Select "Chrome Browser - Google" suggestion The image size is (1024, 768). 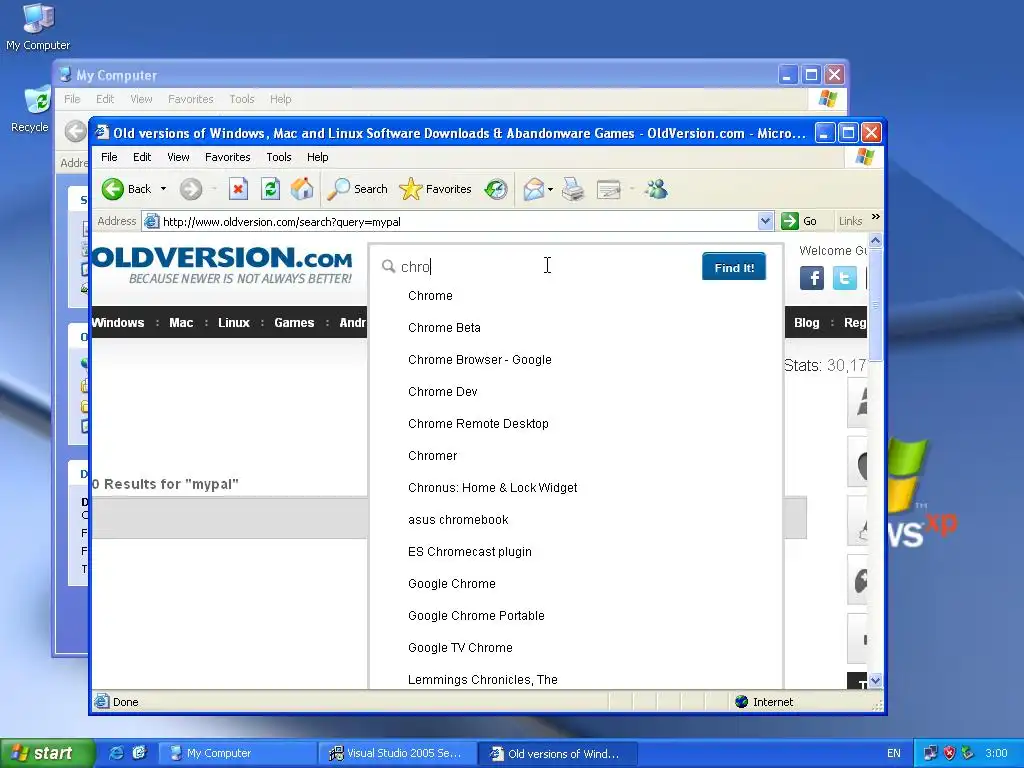[x=479, y=360]
